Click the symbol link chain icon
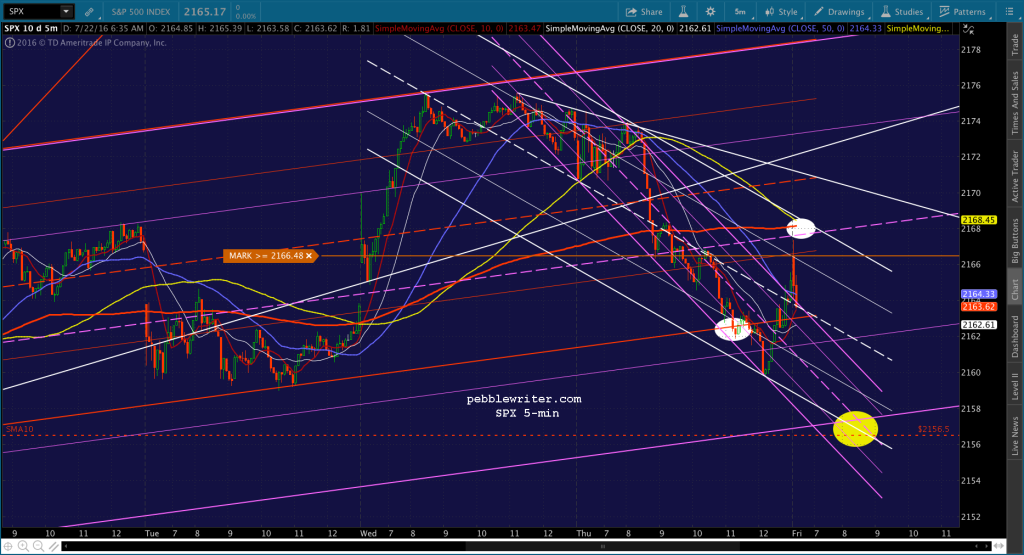1024x555 pixels. [x=88, y=12]
